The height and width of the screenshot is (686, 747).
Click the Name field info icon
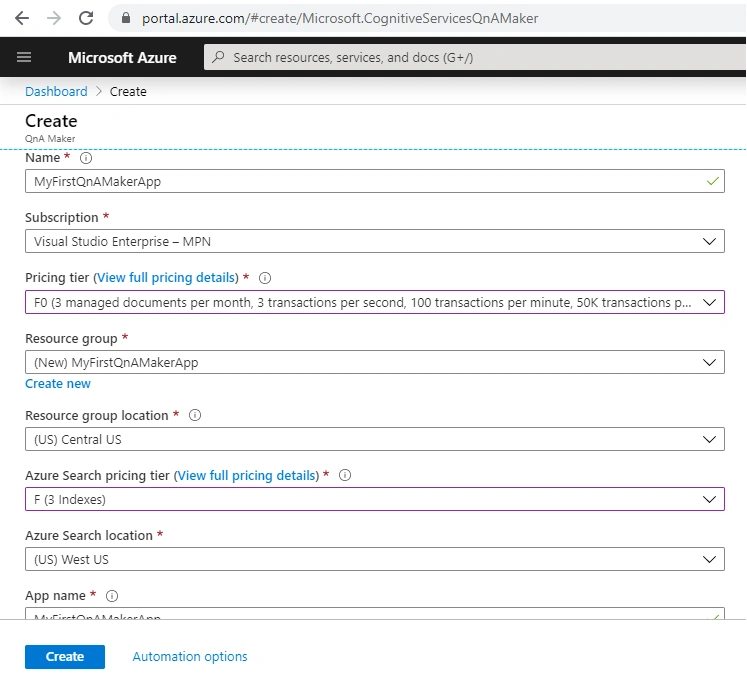point(86,158)
